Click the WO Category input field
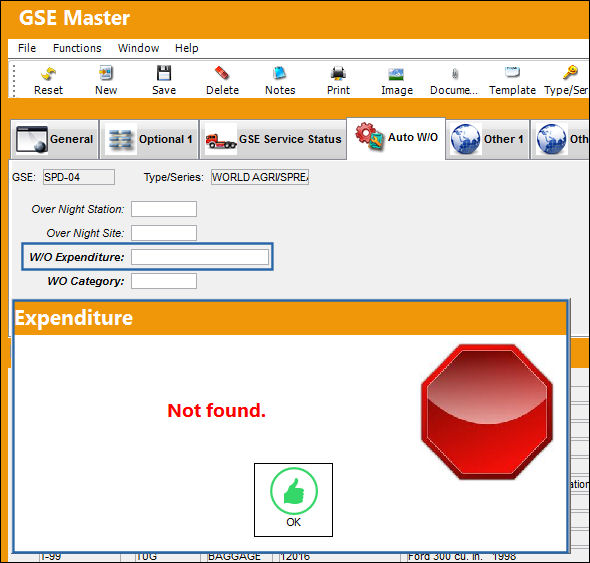This screenshot has width=590, height=563. [x=164, y=281]
